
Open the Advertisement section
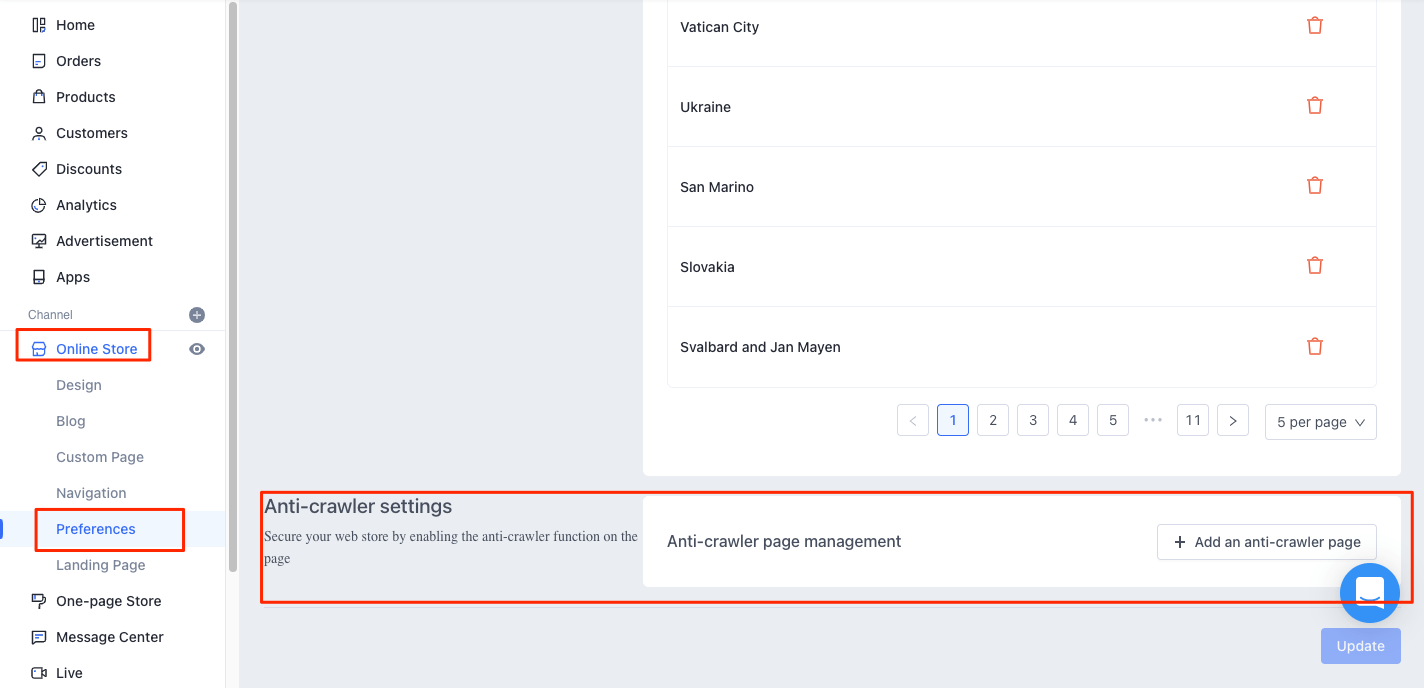(x=104, y=240)
